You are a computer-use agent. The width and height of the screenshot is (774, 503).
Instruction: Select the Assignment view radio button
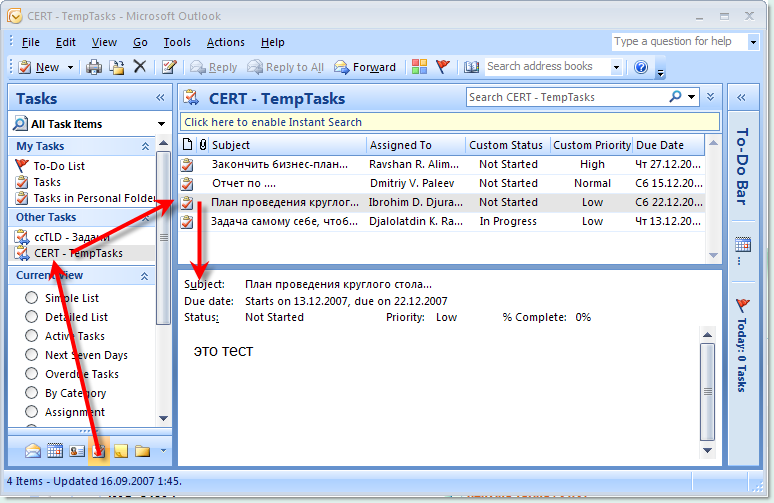coord(32,412)
